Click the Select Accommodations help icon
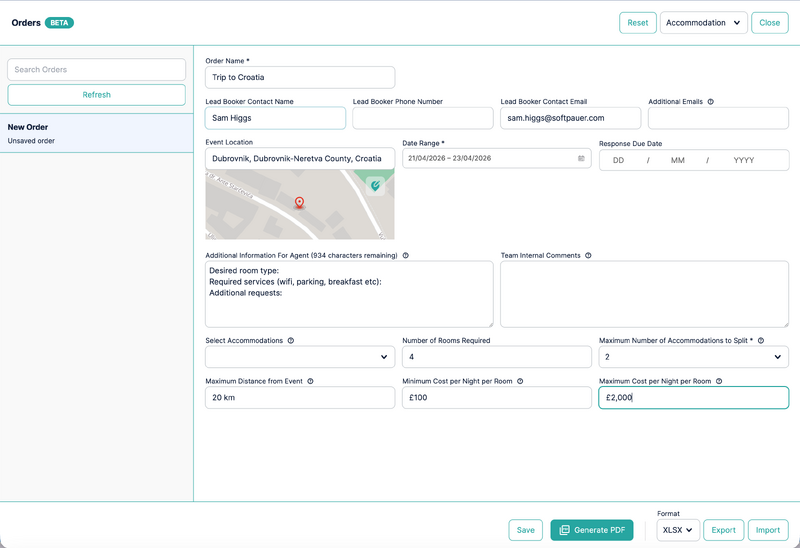 pyautogui.click(x=291, y=340)
